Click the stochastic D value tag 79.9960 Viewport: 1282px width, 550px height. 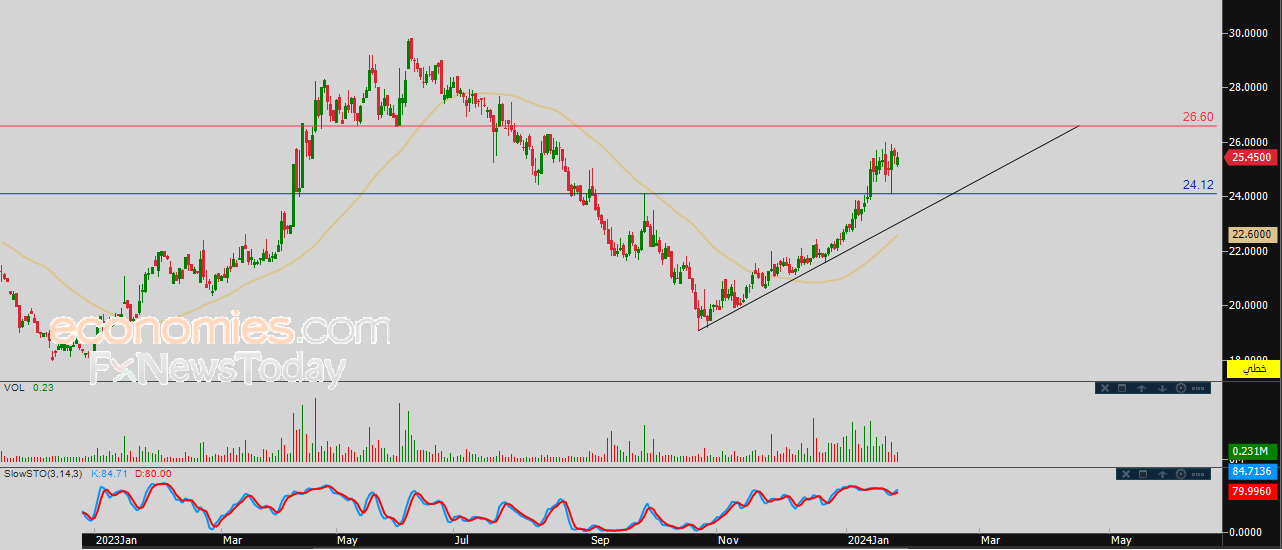pyautogui.click(x=1253, y=491)
